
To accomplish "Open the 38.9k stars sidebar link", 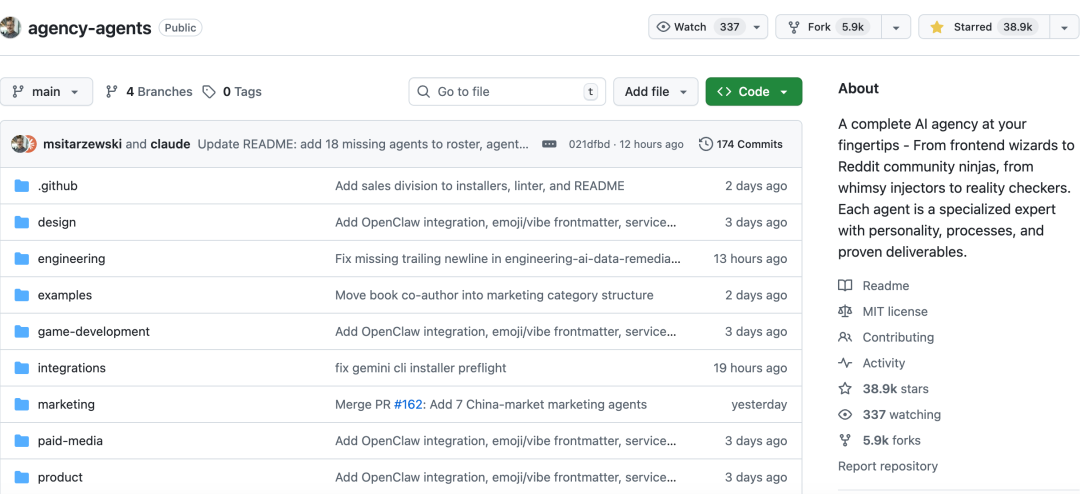I will point(883,389).
